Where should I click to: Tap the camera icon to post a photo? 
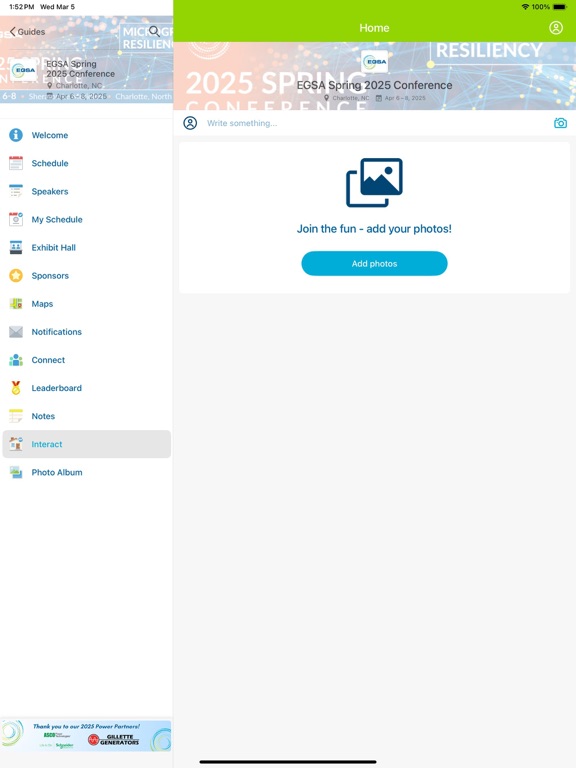[x=560, y=123]
